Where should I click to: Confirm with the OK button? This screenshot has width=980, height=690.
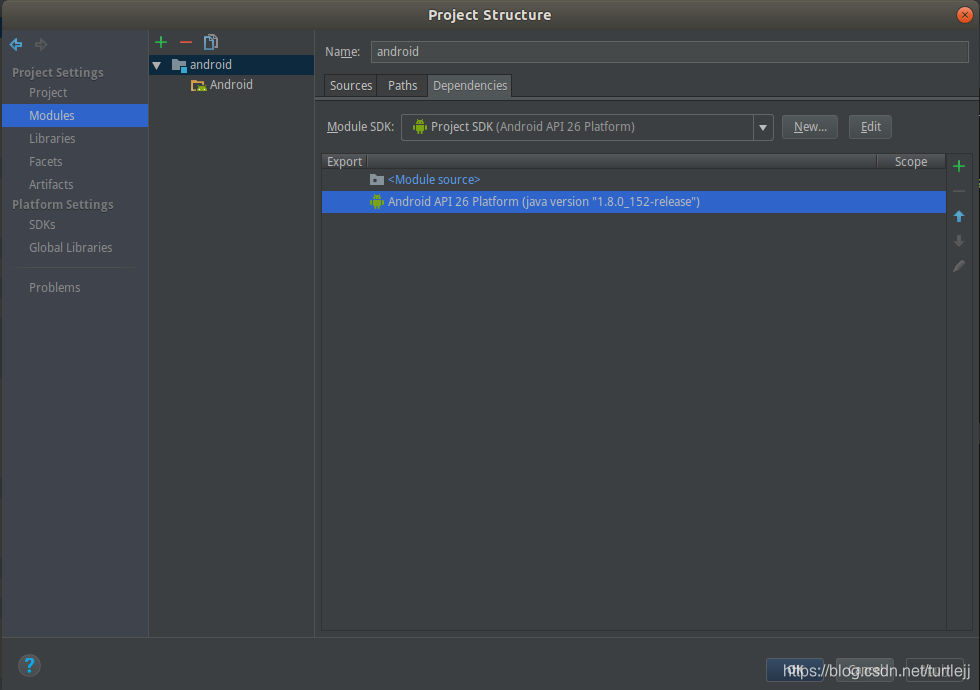tap(794, 670)
